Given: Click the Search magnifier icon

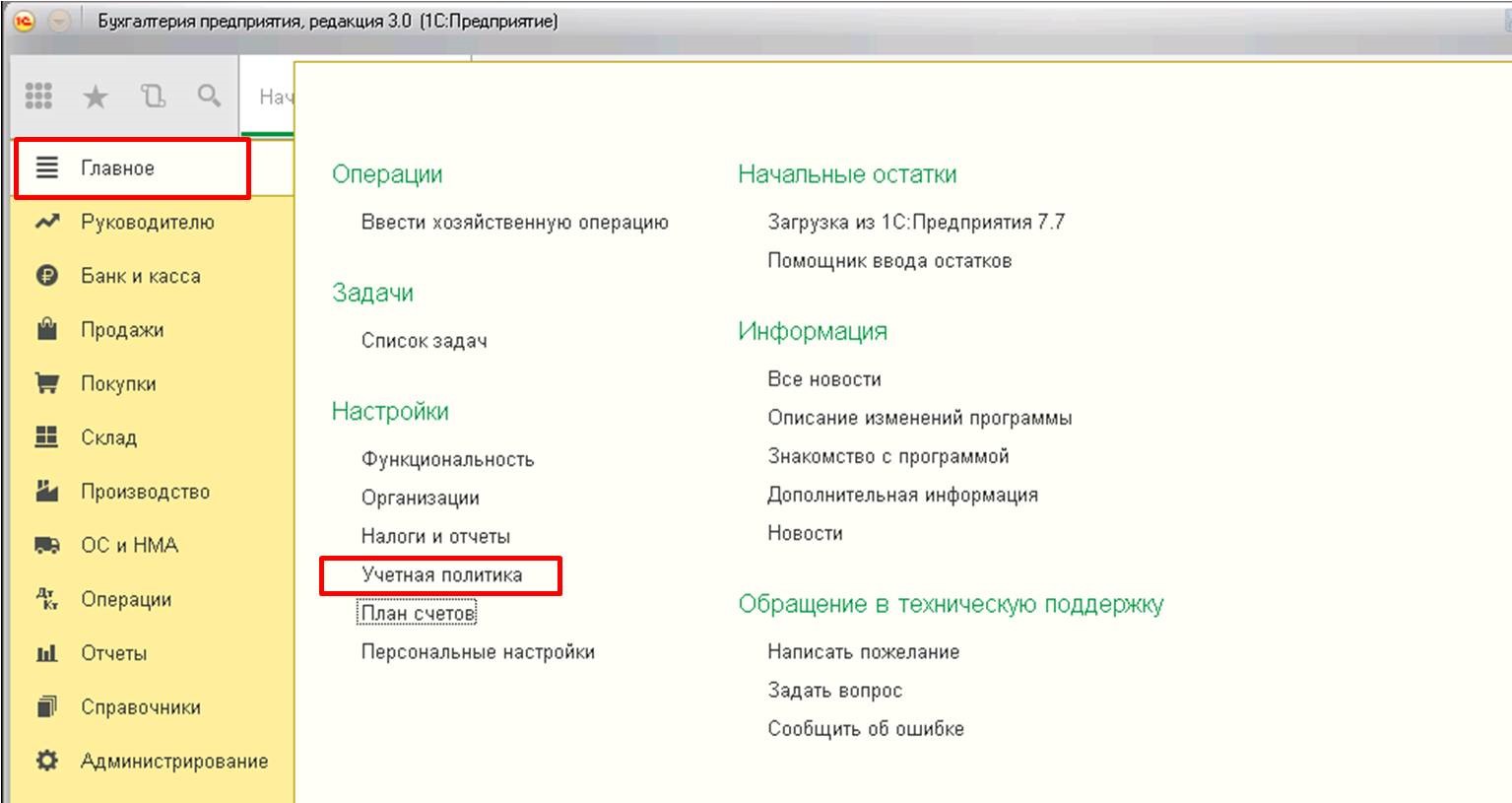Looking at the screenshot, I should [209, 96].
